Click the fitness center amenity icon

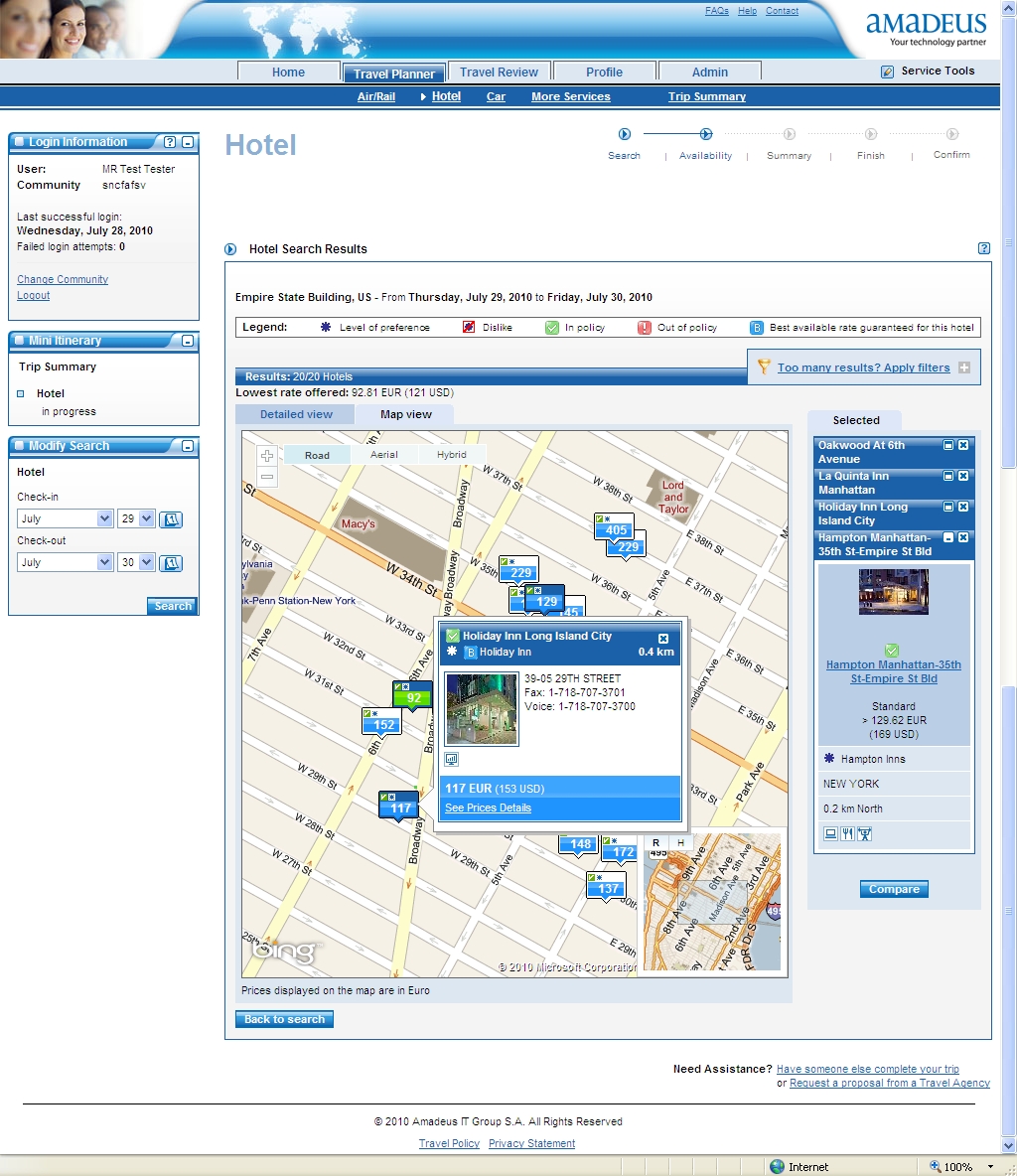click(865, 833)
